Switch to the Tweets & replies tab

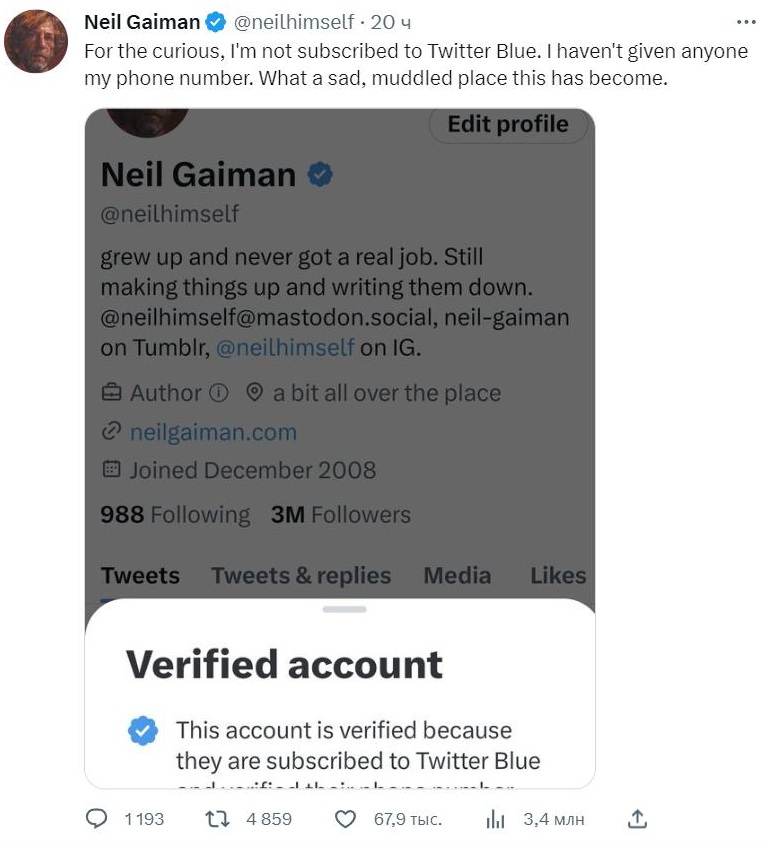[301, 575]
